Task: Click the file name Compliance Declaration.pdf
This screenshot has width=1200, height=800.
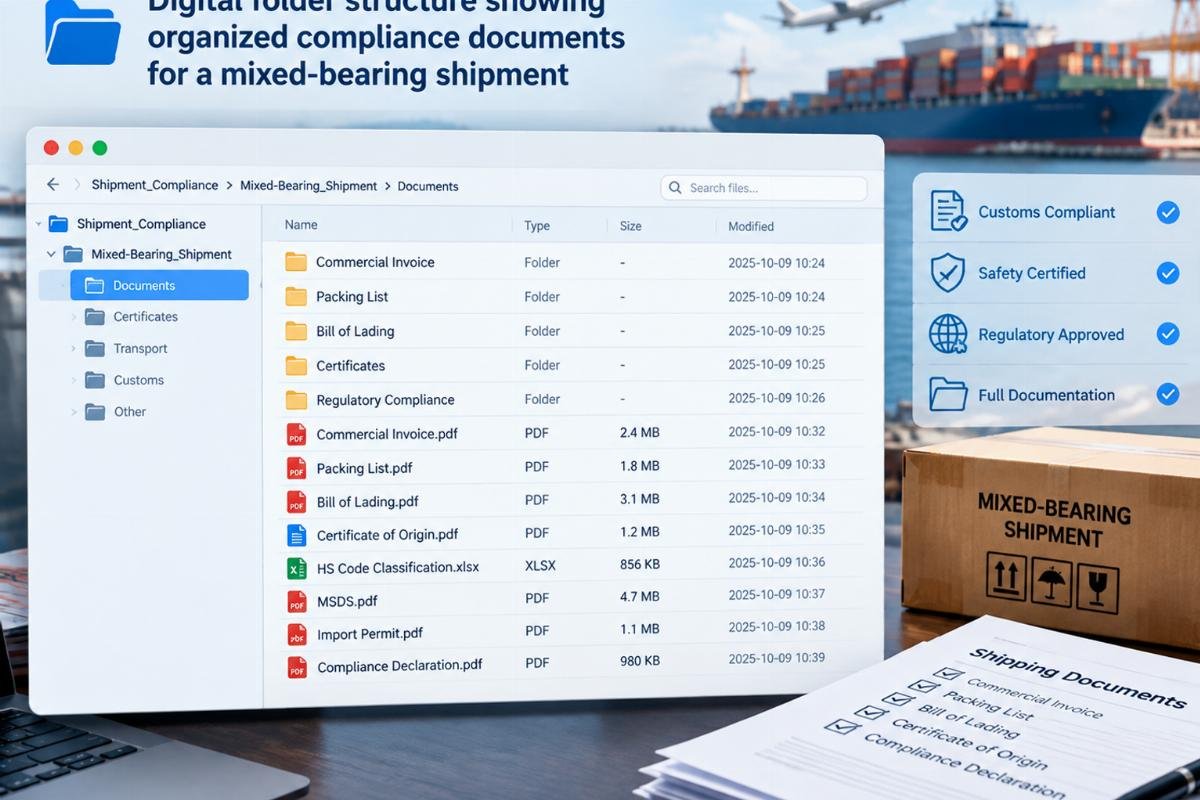Action: click(x=399, y=666)
